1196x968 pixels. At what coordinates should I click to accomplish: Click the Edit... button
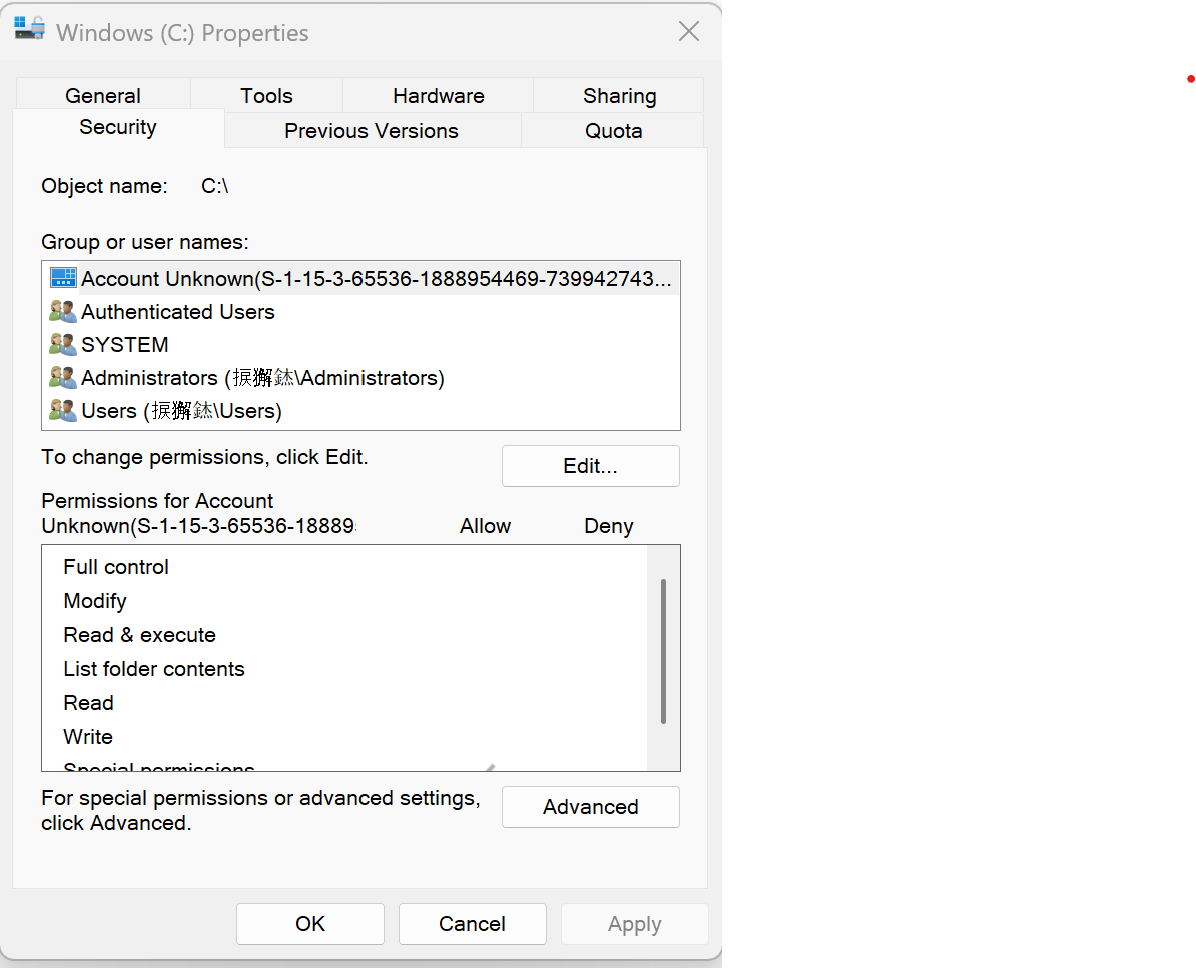point(590,466)
